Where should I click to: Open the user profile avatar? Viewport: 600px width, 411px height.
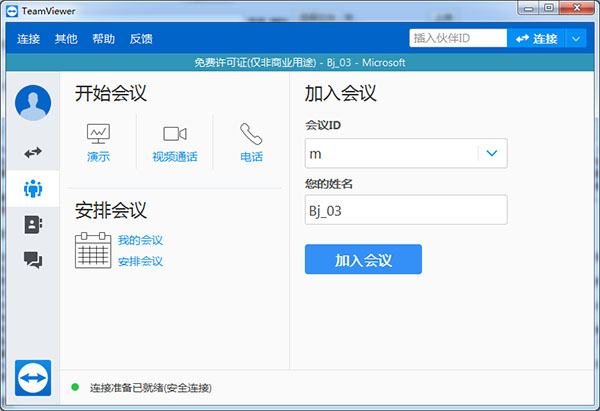33,103
